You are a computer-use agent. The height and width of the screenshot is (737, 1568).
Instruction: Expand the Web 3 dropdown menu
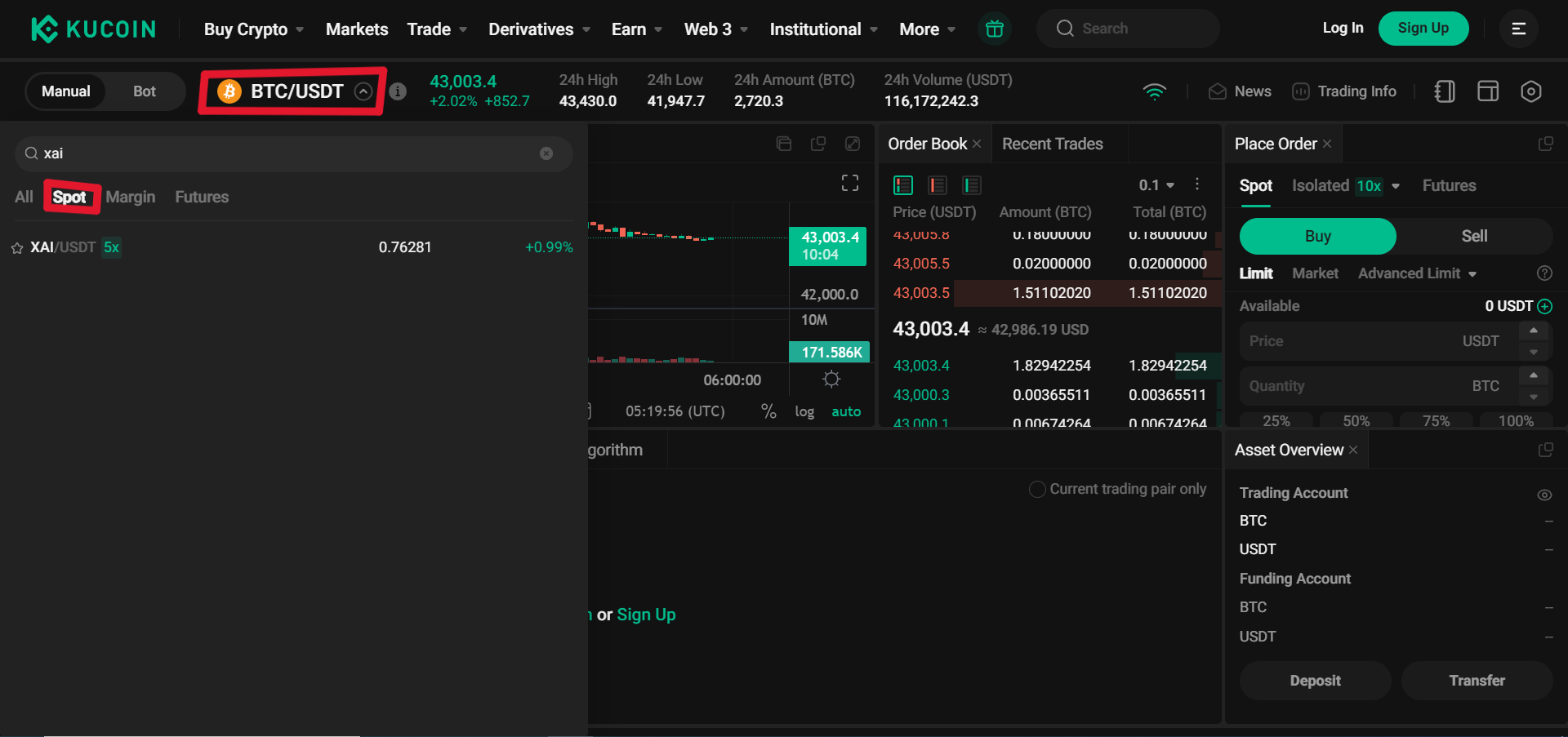pyautogui.click(x=716, y=29)
